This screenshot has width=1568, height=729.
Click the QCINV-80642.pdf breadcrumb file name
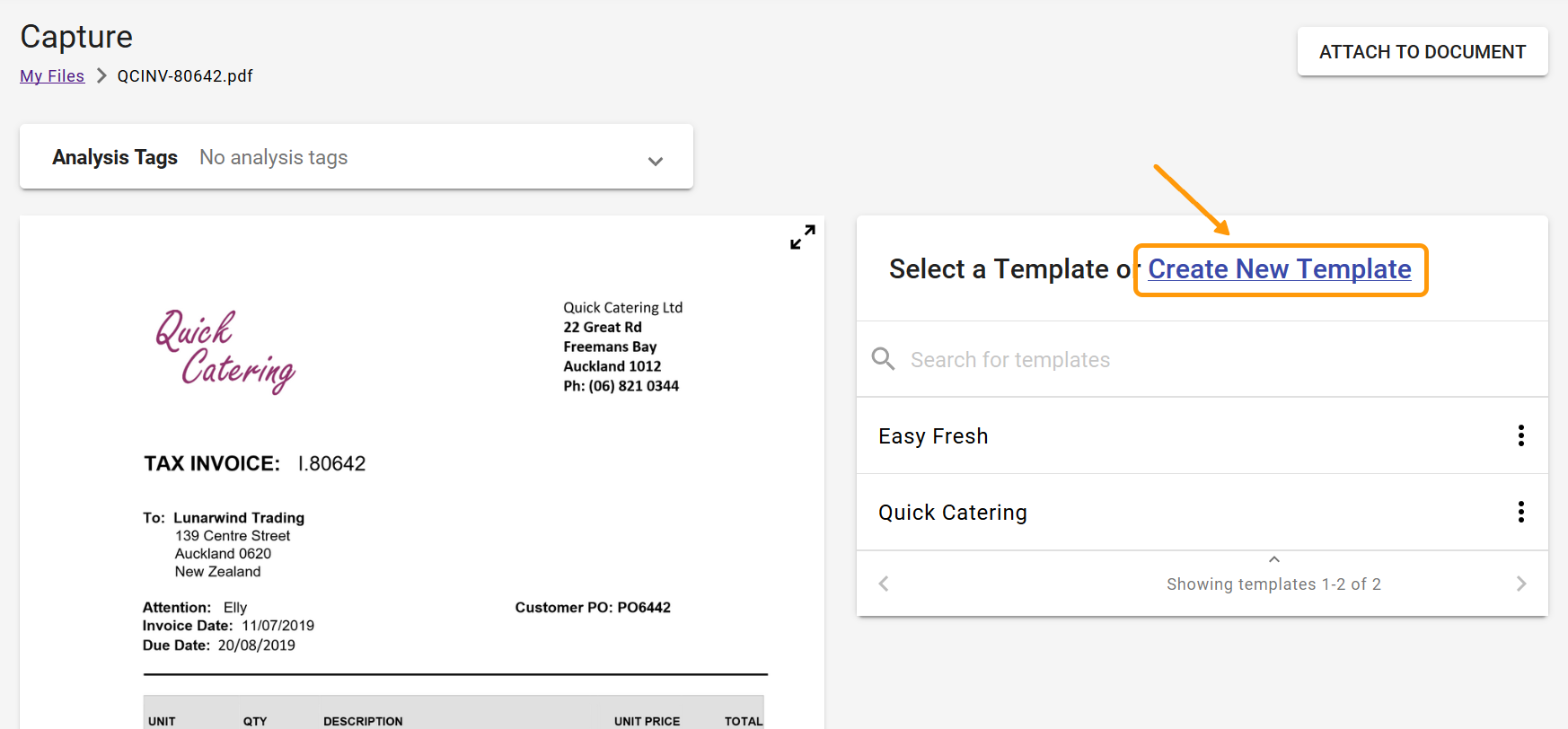[x=185, y=76]
